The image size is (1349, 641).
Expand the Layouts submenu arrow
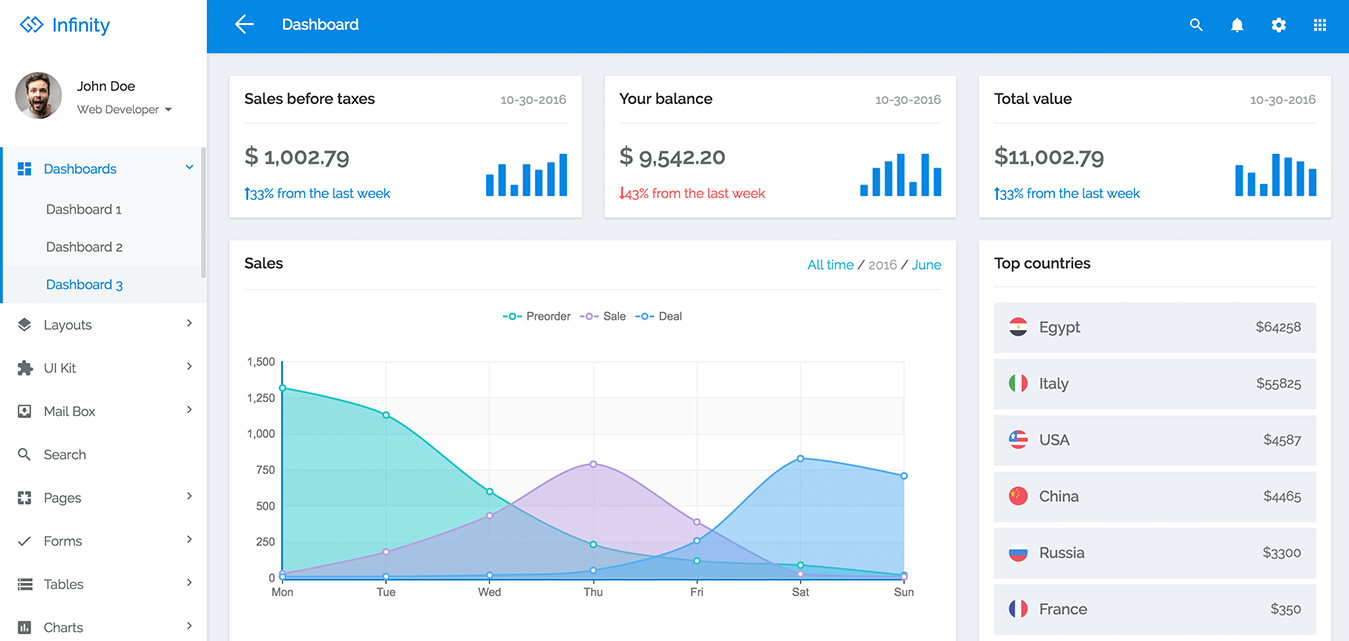(189, 324)
